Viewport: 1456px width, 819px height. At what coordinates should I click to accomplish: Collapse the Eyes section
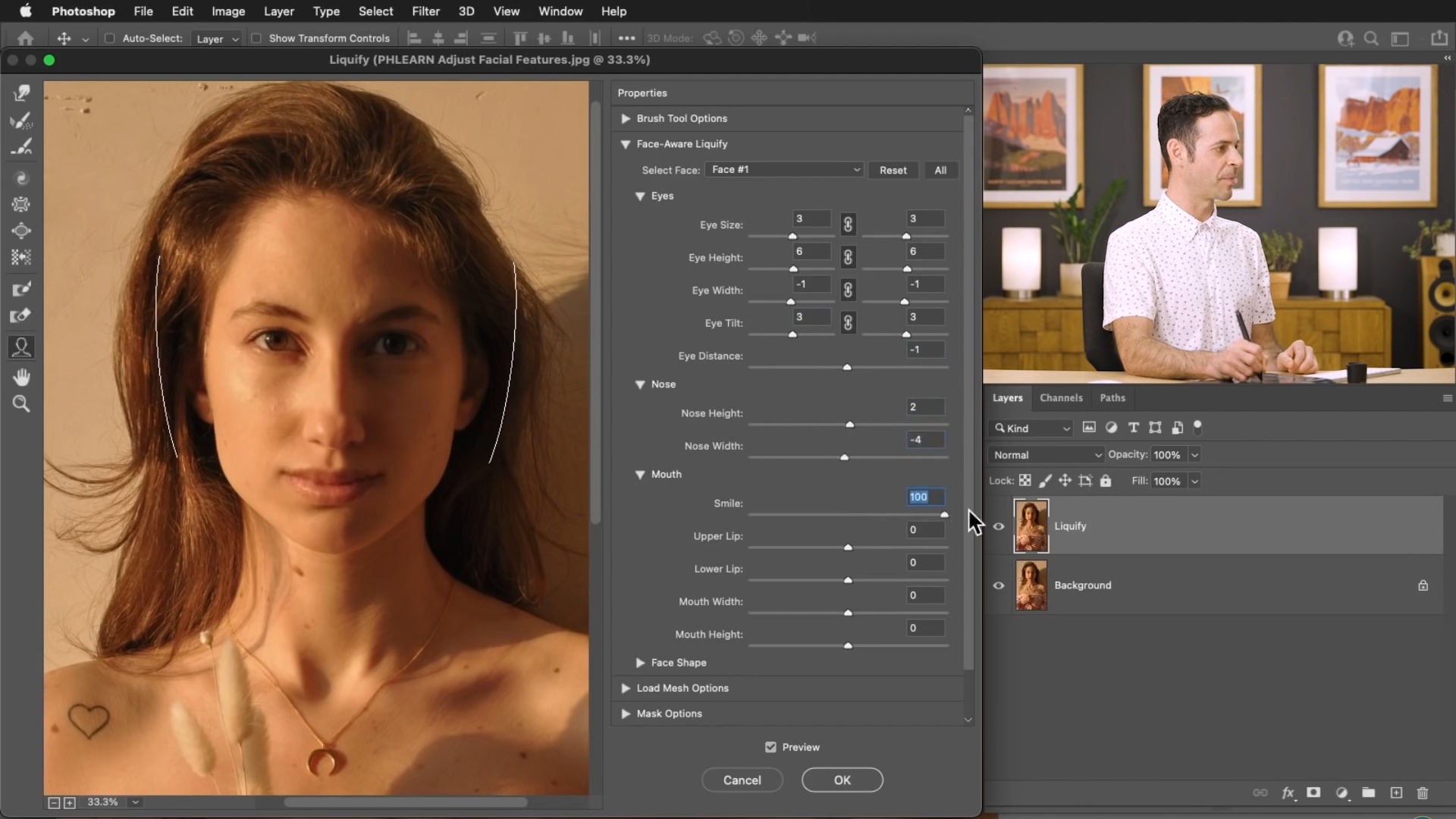(640, 196)
